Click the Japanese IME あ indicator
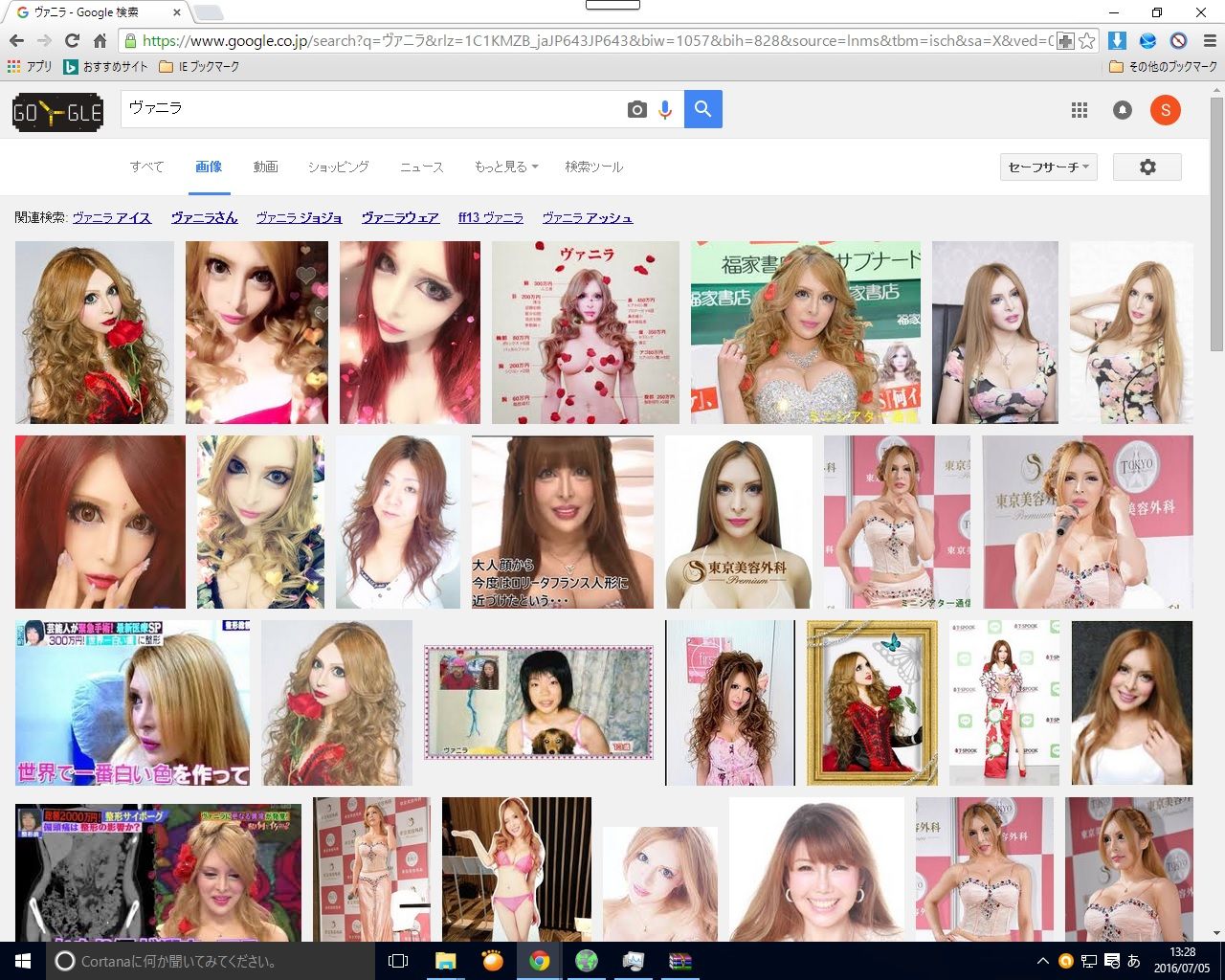This screenshot has height=980, width=1225. coord(1134,961)
